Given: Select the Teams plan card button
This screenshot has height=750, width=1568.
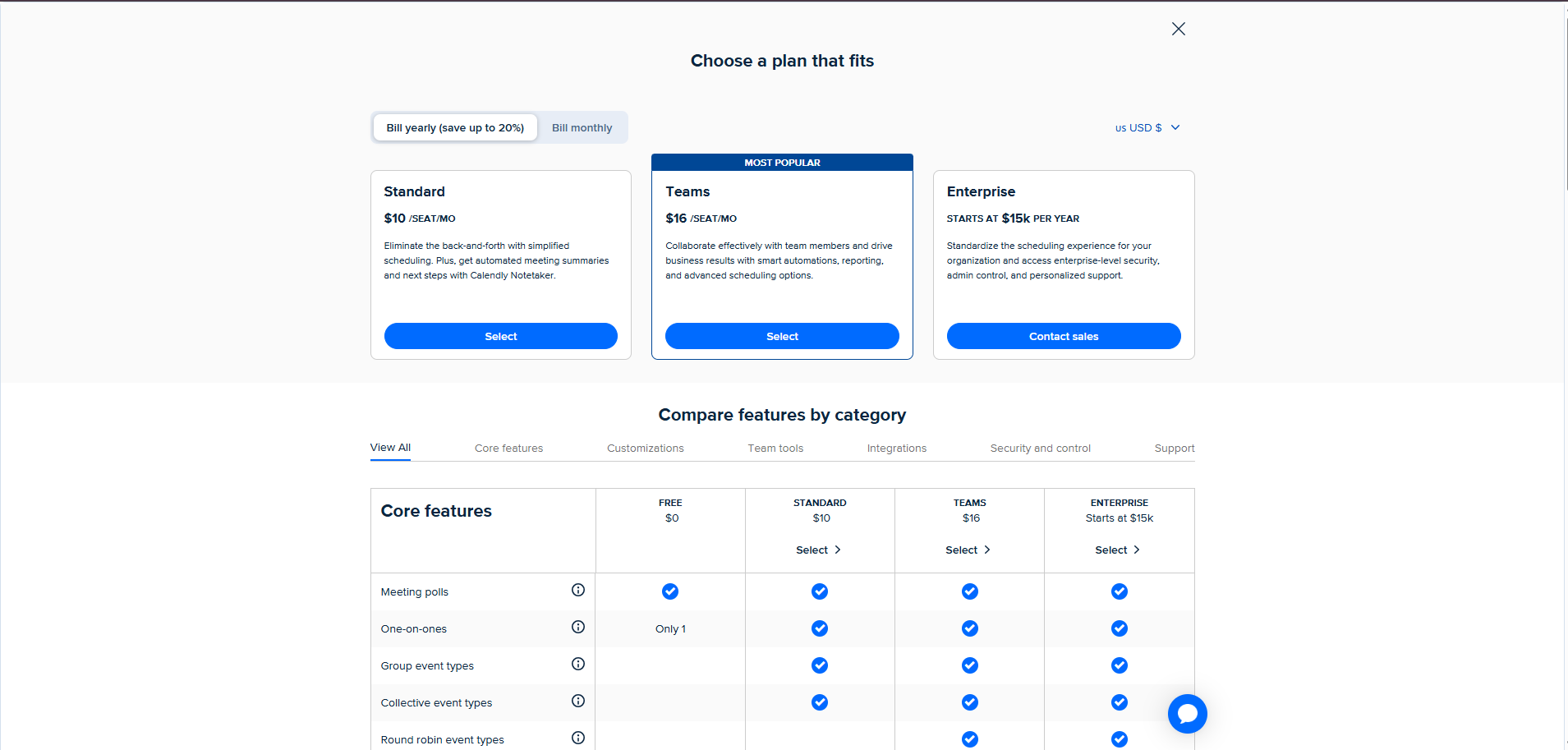Looking at the screenshot, I should 782,336.
